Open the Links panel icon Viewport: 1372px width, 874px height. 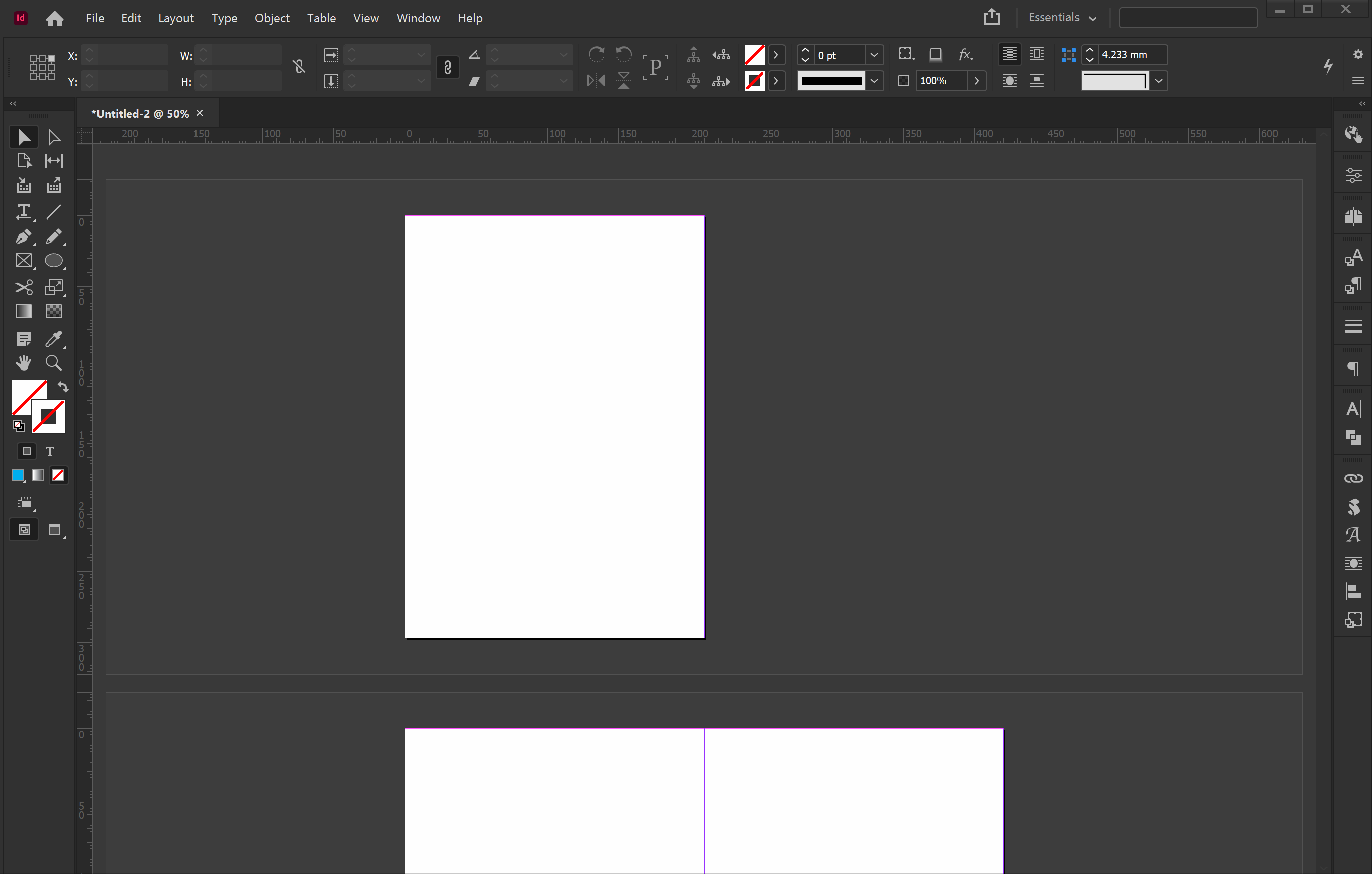tap(1353, 478)
